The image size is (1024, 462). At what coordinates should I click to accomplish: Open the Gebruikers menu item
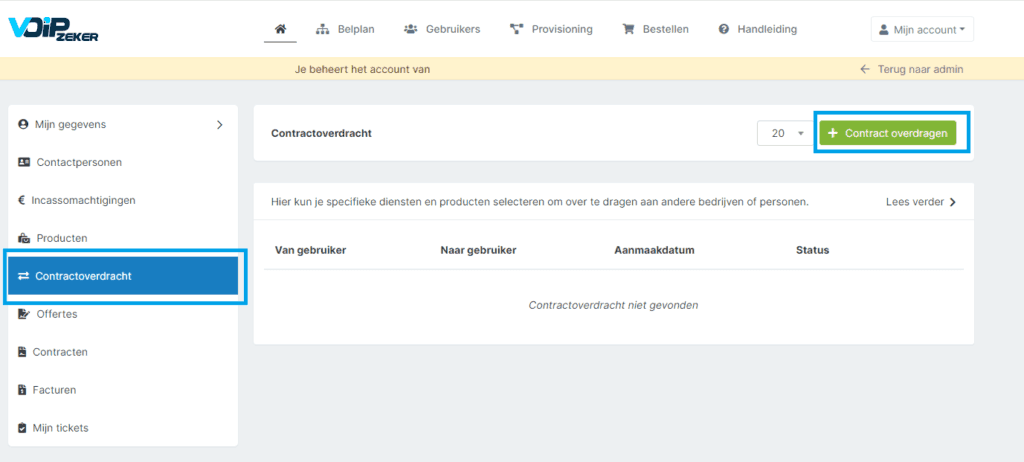(442, 29)
